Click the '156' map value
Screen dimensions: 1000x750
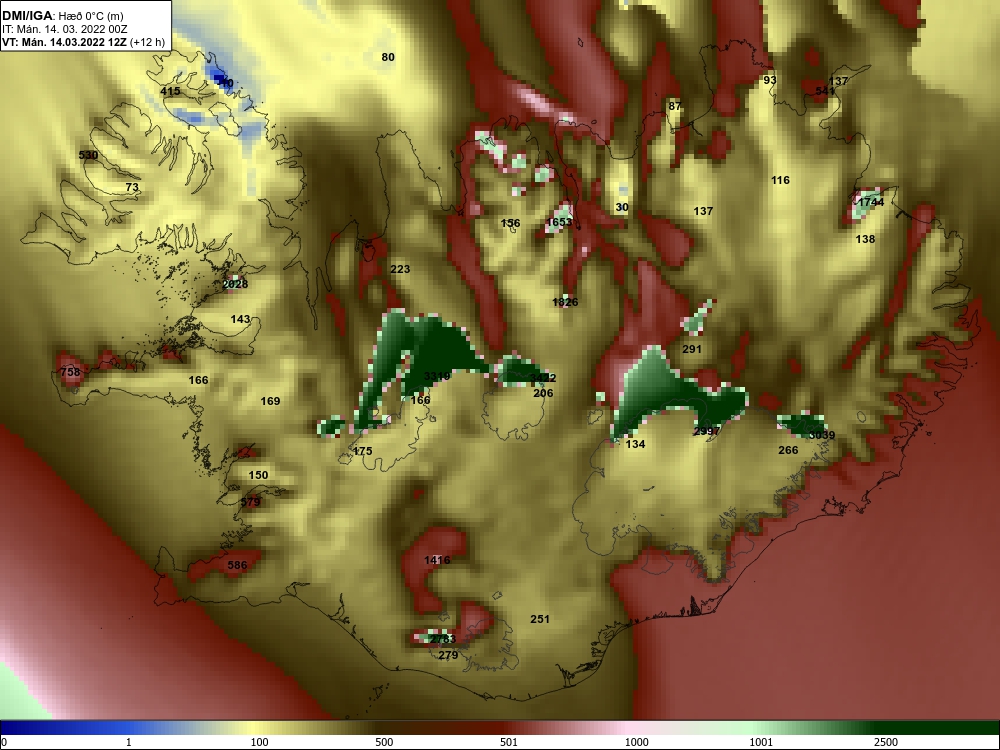[510, 223]
